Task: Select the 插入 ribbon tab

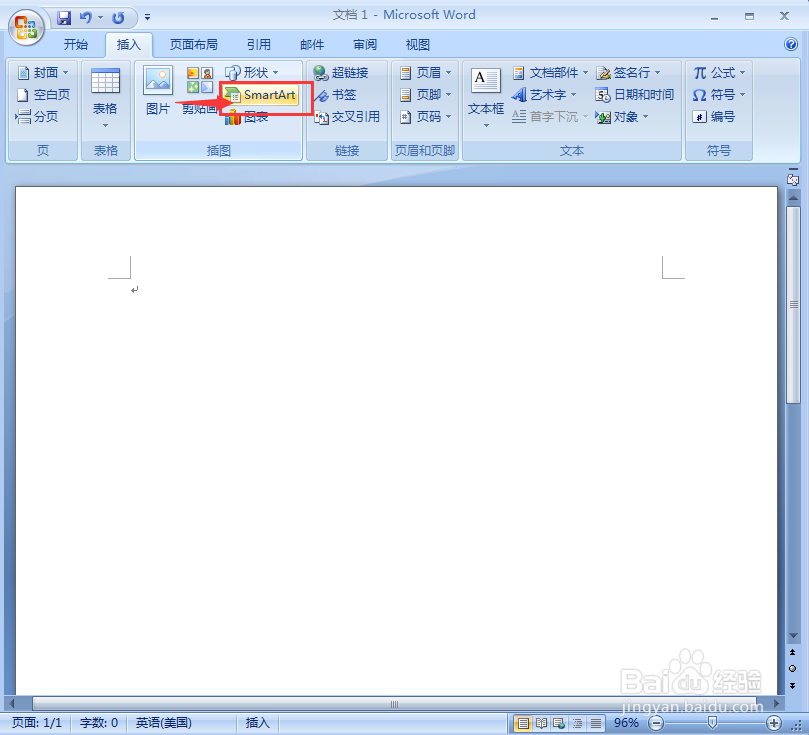Action: coord(128,45)
